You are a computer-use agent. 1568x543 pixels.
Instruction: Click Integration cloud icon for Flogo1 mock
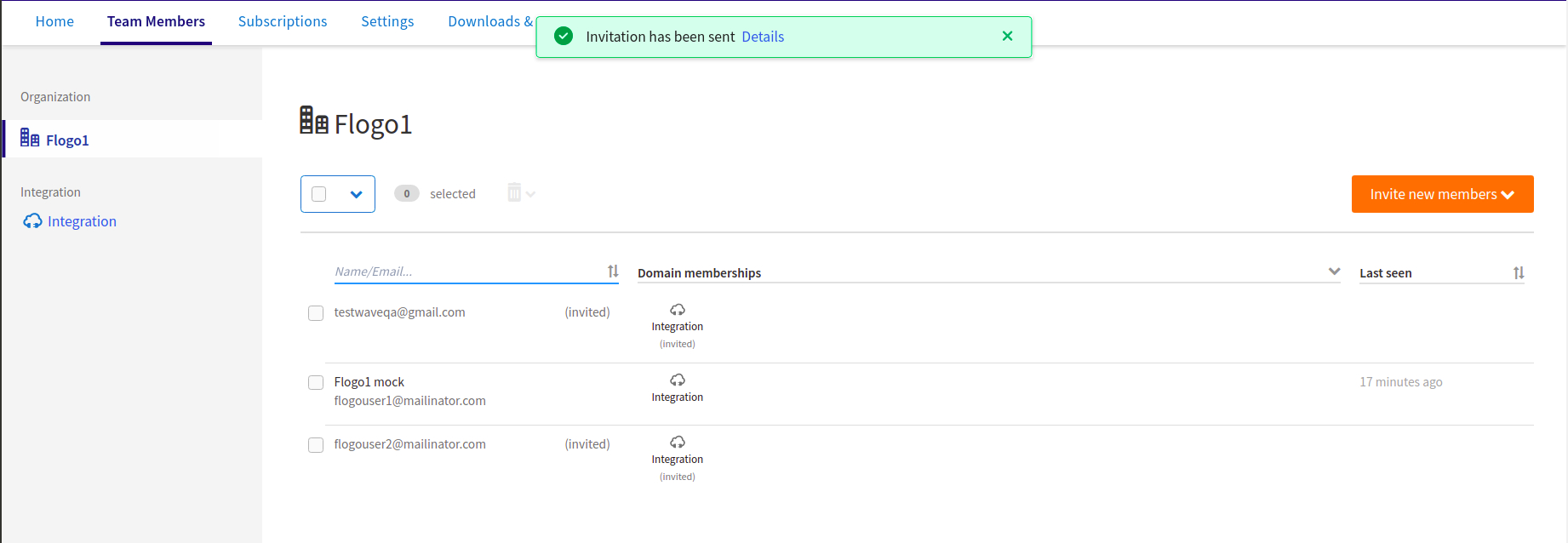coord(678,380)
